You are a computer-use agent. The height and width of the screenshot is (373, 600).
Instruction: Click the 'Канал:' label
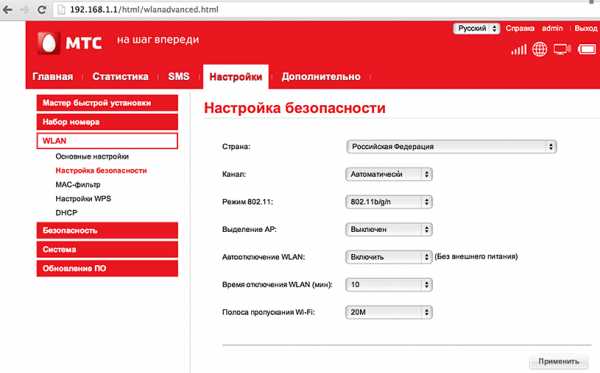[x=234, y=174]
